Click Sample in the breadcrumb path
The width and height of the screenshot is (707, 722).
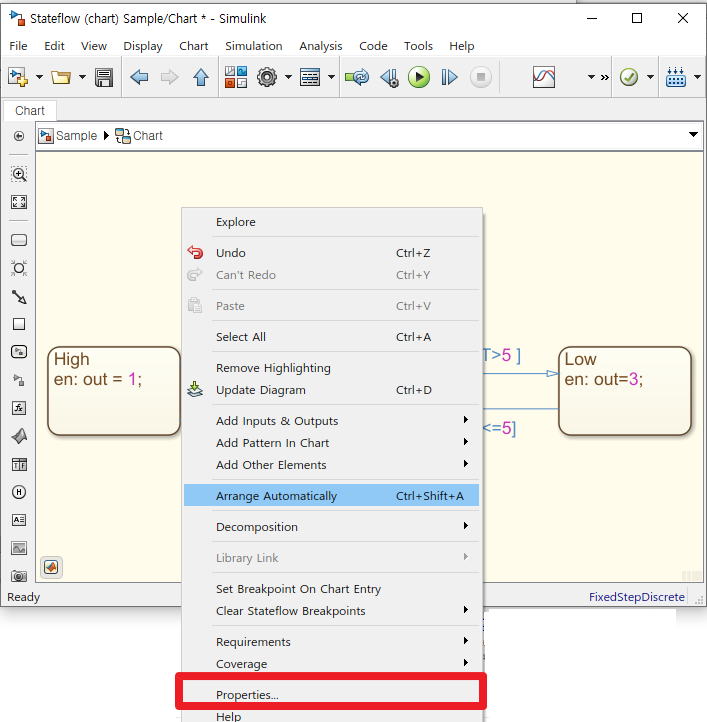(76, 136)
